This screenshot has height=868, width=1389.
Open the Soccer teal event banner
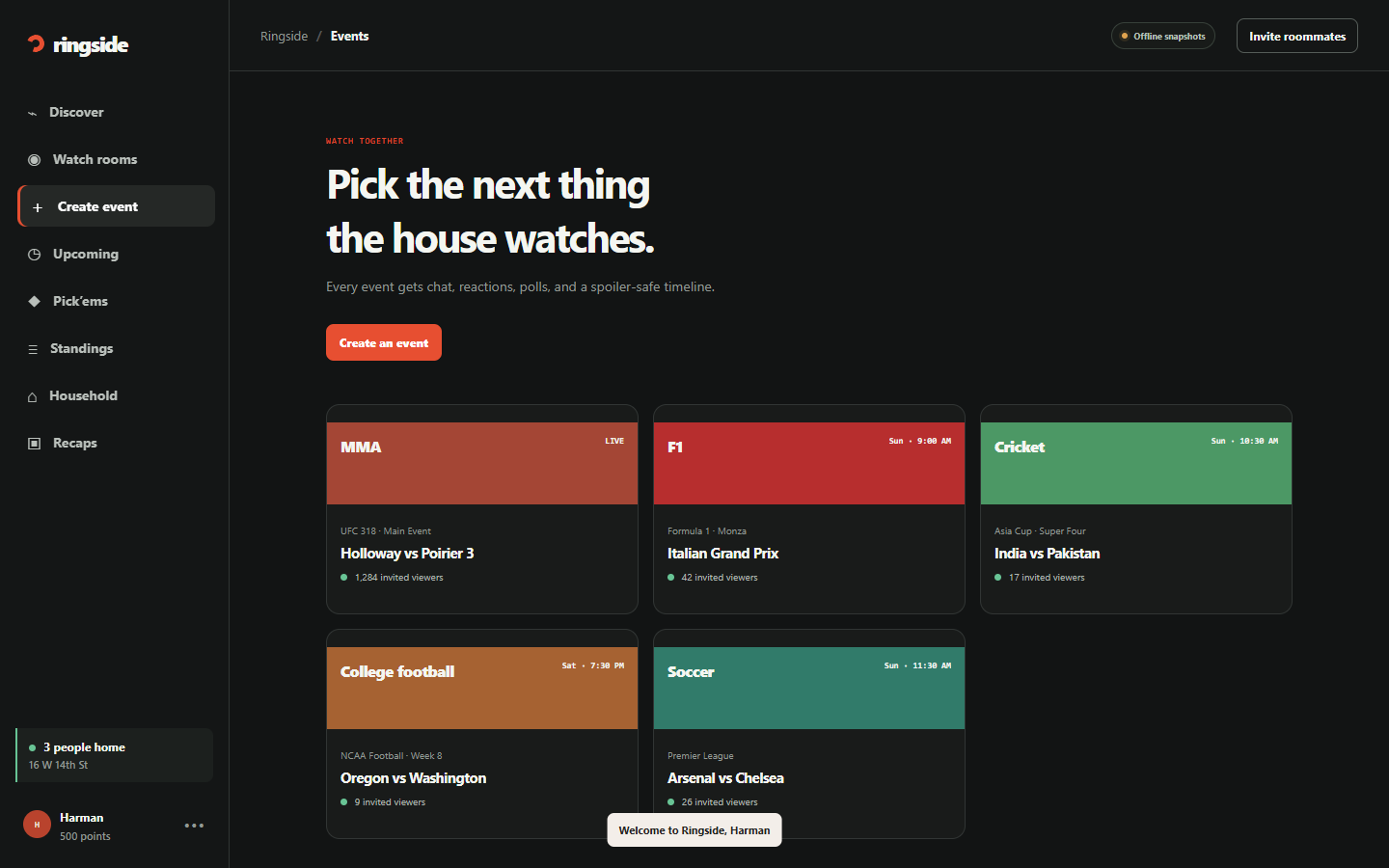(x=809, y=688)
